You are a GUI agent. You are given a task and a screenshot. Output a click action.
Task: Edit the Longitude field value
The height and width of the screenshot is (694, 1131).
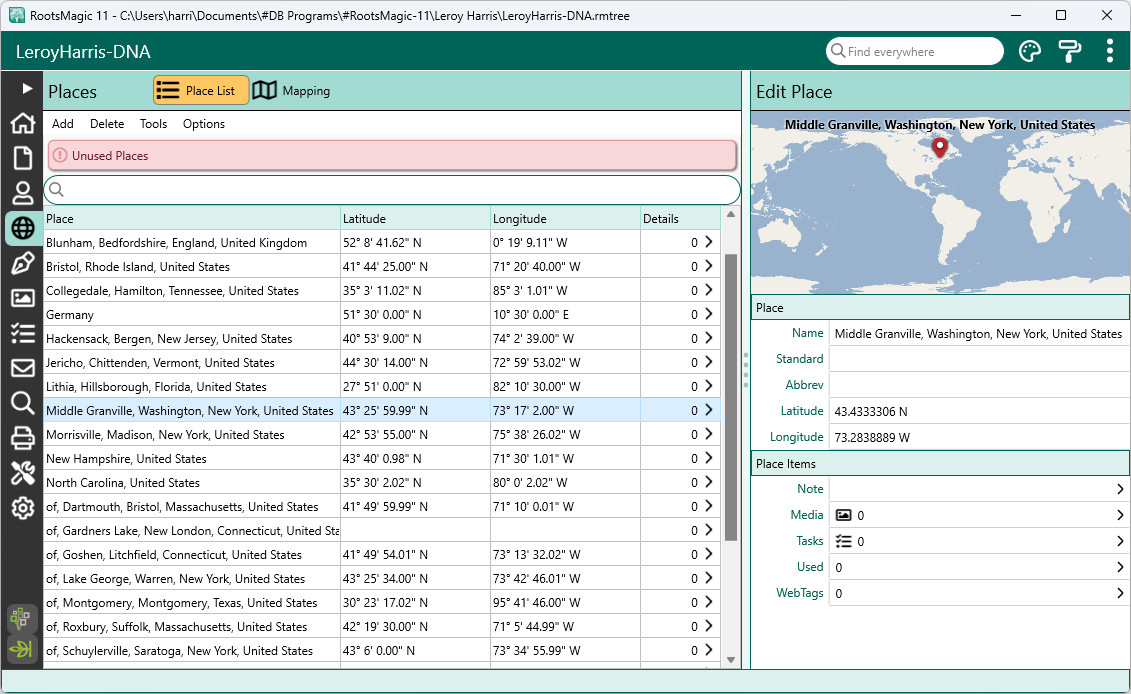point(979,437)
